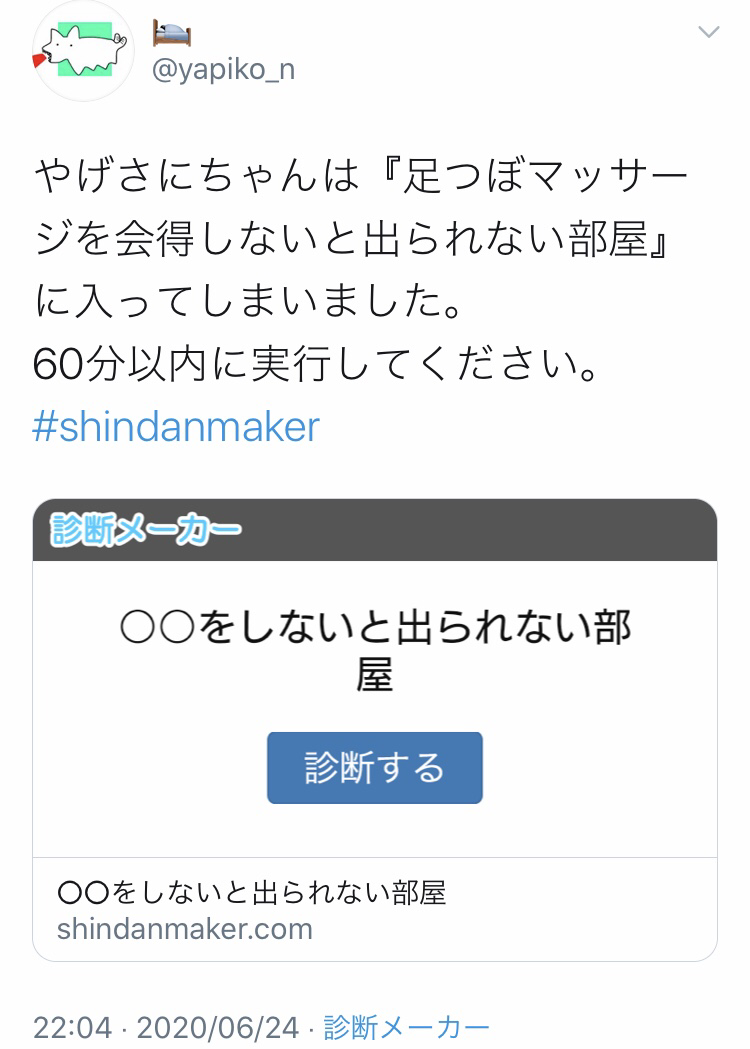Tap the bed emoji display name

(x=172, y=33)
